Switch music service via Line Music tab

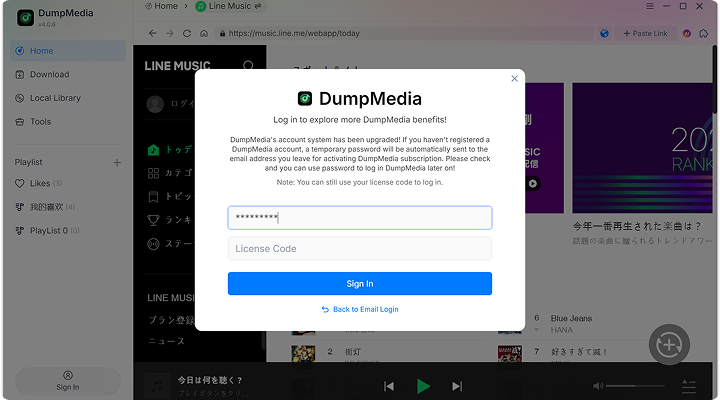(229, 6)
